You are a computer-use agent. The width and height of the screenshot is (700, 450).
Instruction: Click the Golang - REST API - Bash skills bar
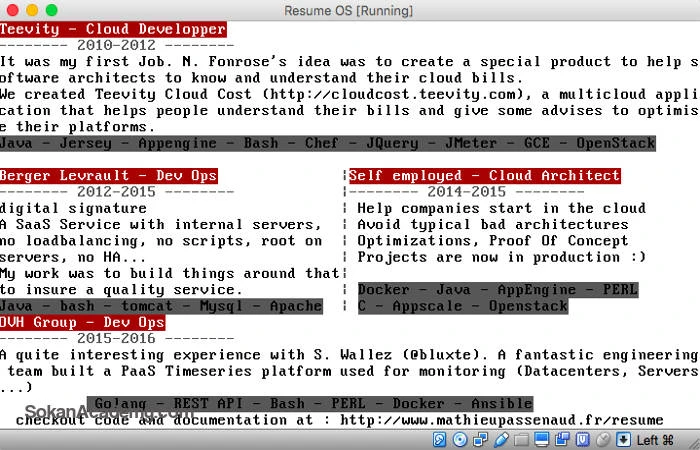[310, 404]
